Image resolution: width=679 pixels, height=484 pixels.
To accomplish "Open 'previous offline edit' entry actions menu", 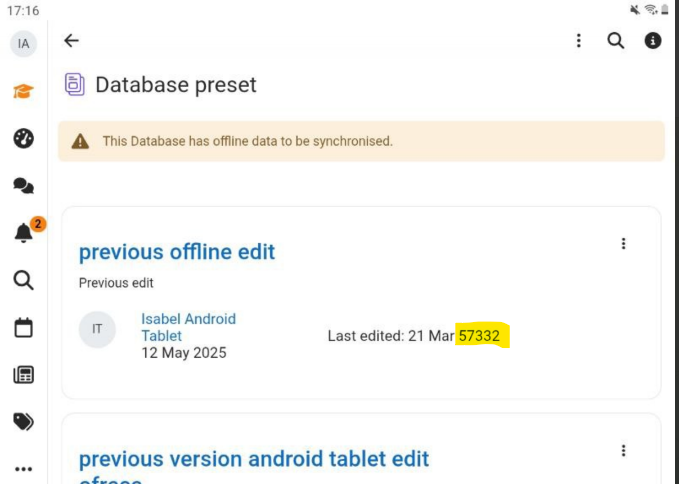I will (x=624, y=244).
